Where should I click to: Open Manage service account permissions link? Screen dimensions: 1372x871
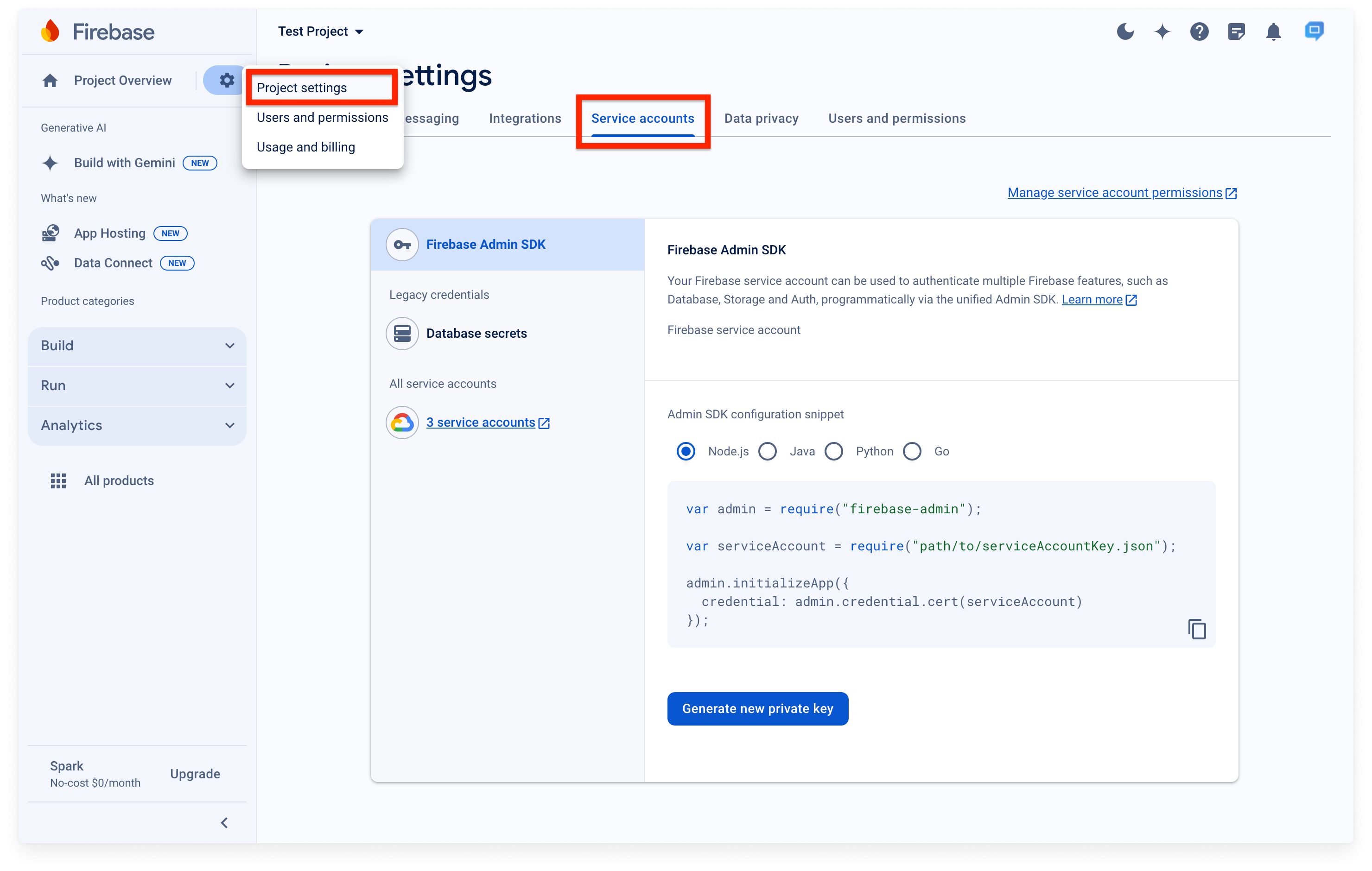coord(1114,193)
